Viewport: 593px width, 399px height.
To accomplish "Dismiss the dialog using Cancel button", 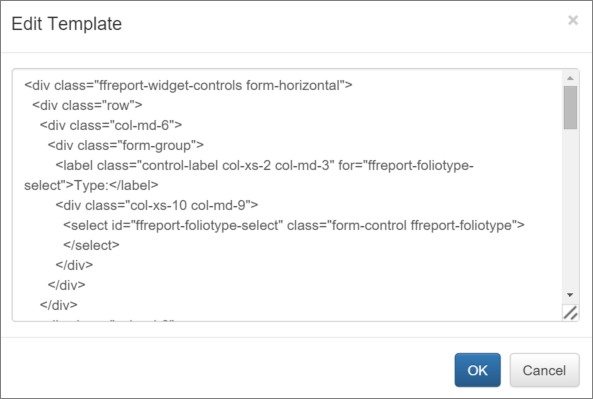I will click(x=544, y=370).
